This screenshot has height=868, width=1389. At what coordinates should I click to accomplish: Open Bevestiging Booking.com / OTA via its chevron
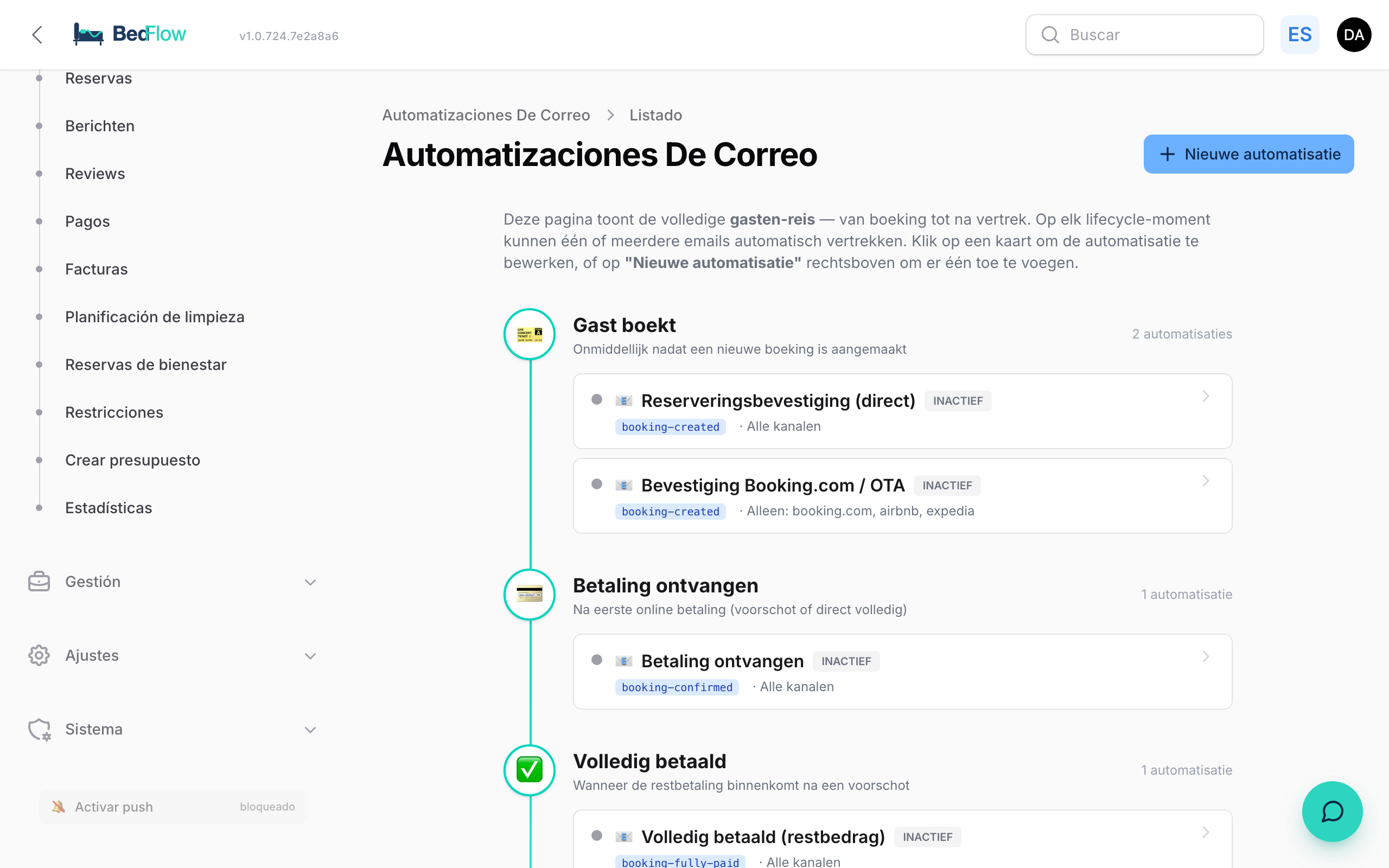1206,481
